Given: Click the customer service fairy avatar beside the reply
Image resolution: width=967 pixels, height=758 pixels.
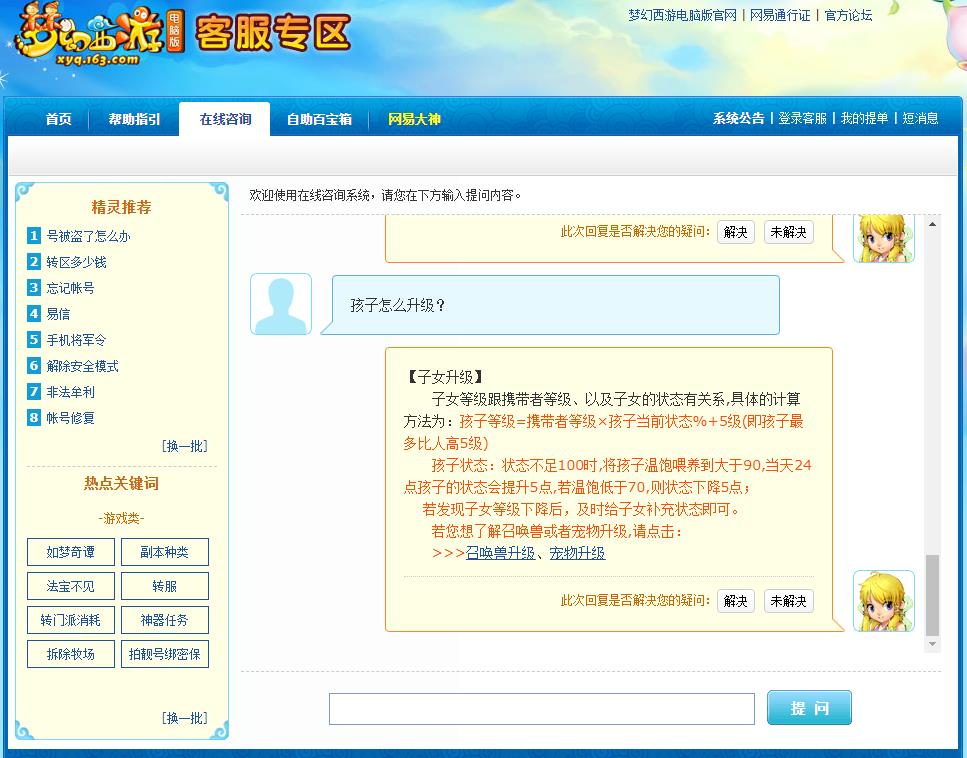Looking at the screenshot, I should point(884,601).
